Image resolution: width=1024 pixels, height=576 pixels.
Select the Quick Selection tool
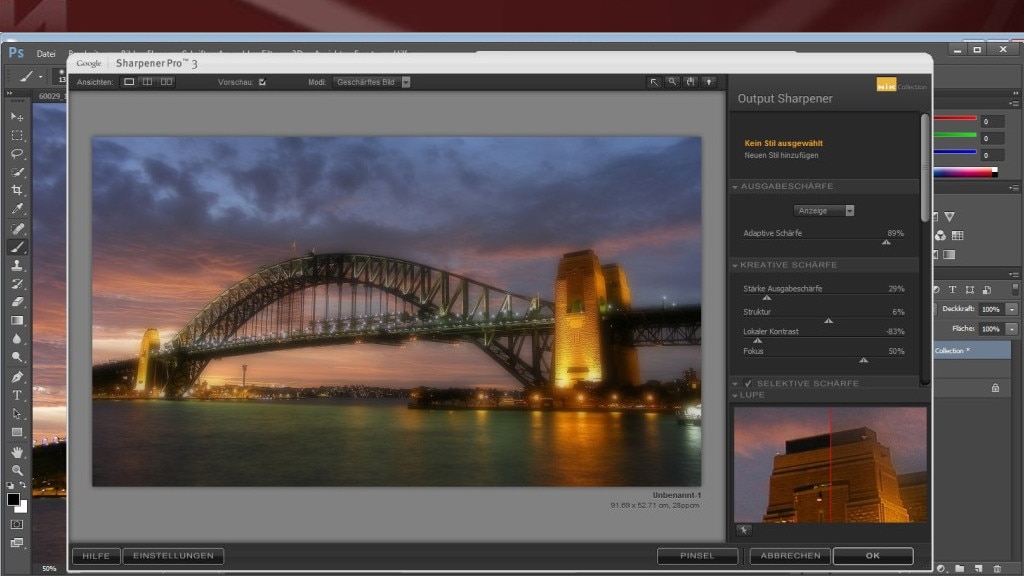coord(17,172)
